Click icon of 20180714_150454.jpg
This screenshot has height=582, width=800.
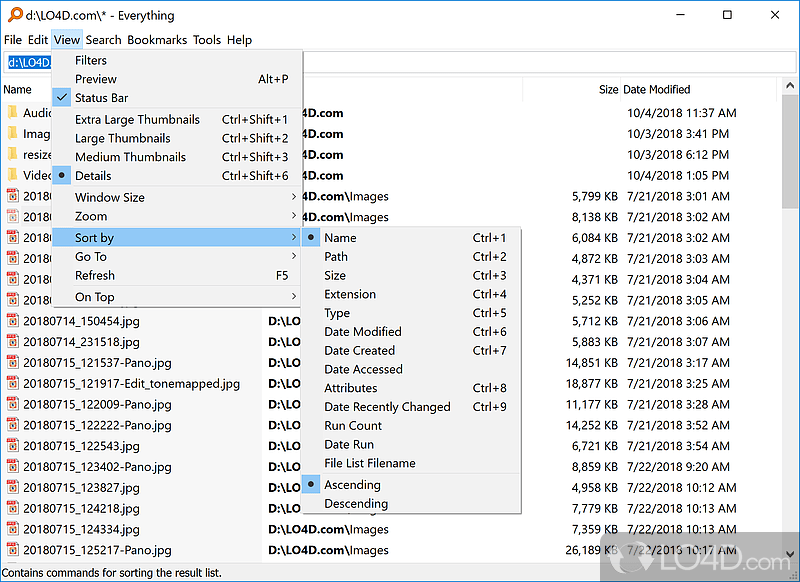pos(13,321)
